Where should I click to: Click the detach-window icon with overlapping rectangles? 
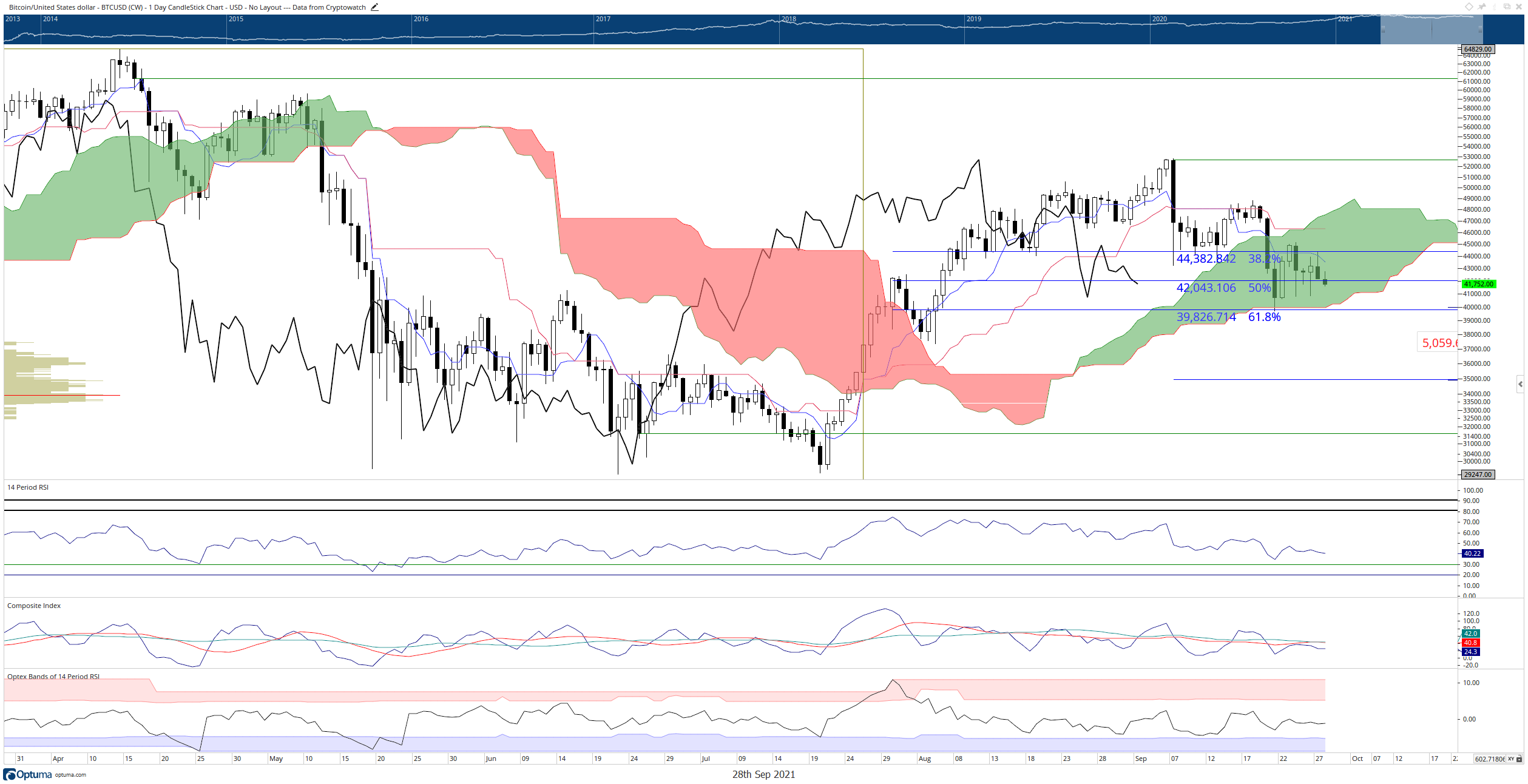(x=1507, y=7)
